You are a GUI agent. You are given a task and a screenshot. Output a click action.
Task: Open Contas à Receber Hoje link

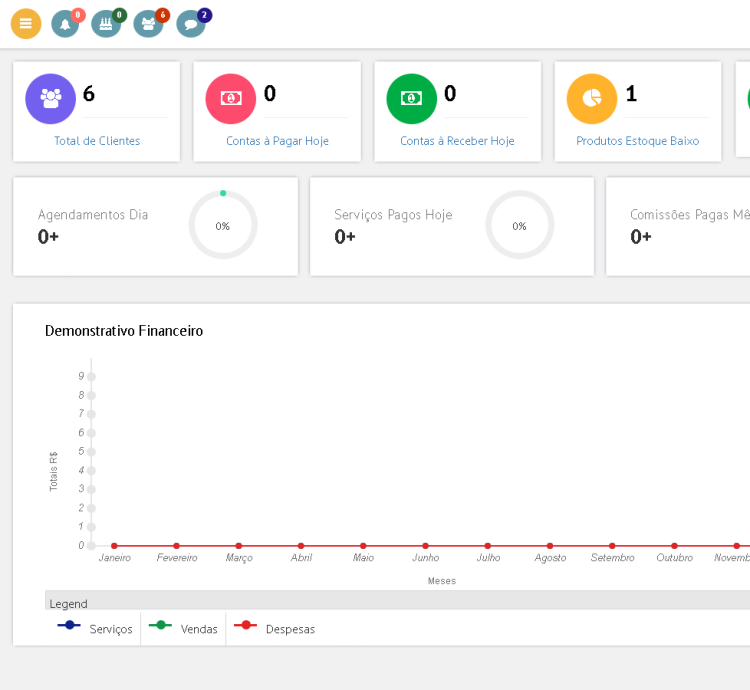[457, 141]
